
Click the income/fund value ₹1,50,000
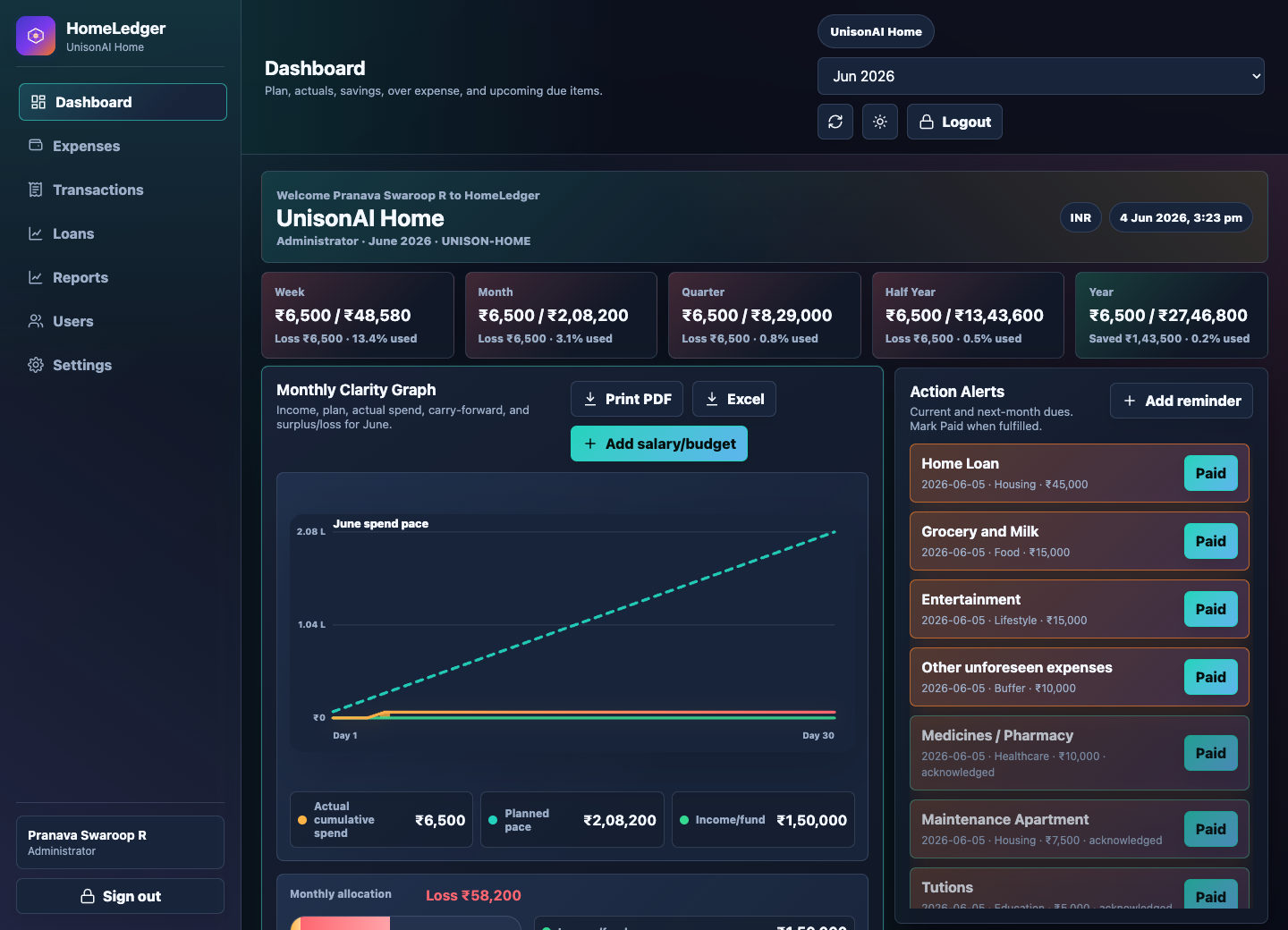(811, 820)
